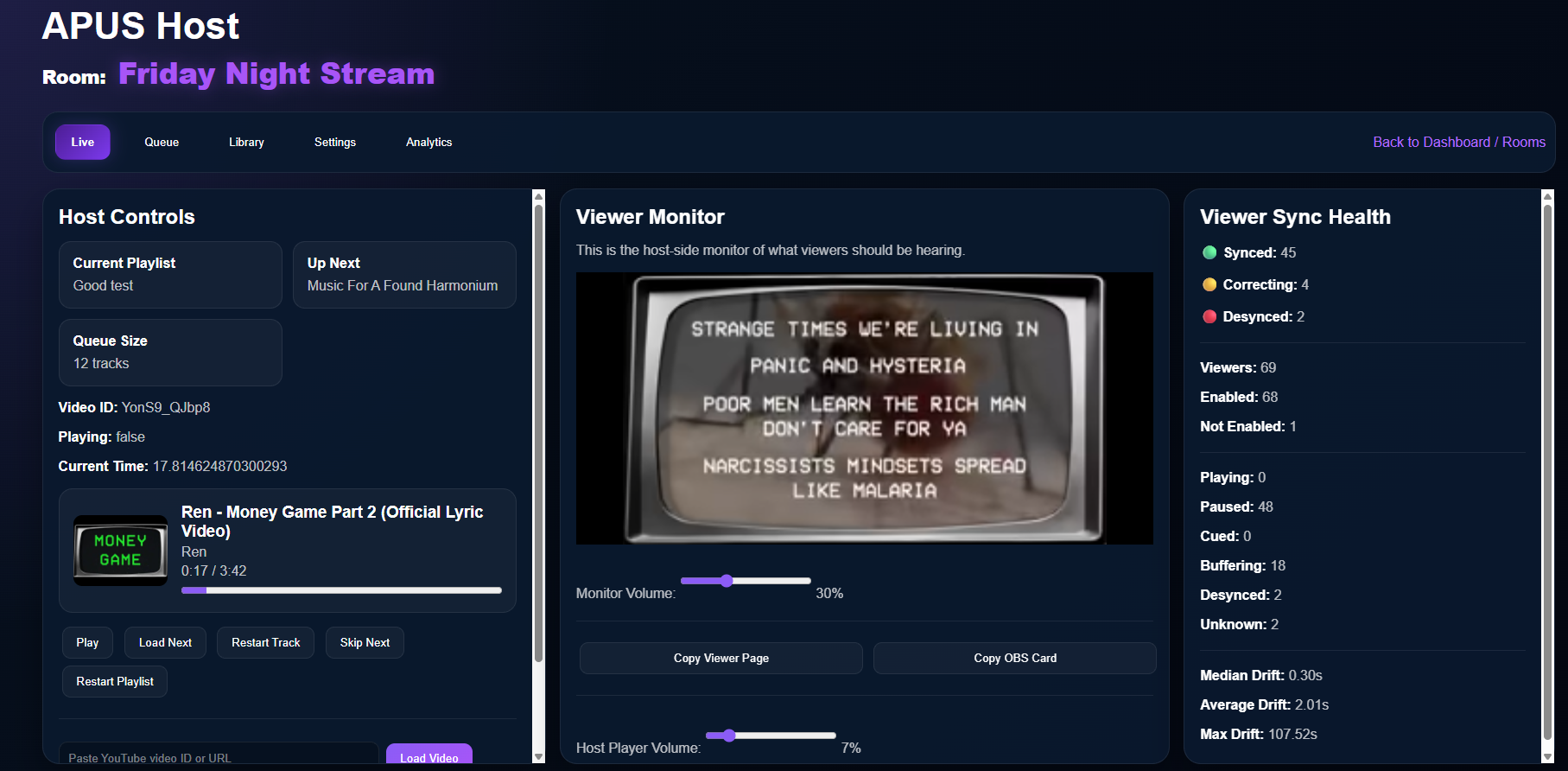Click the Load Next button
1568x771 pixels.
coord(165,642)
